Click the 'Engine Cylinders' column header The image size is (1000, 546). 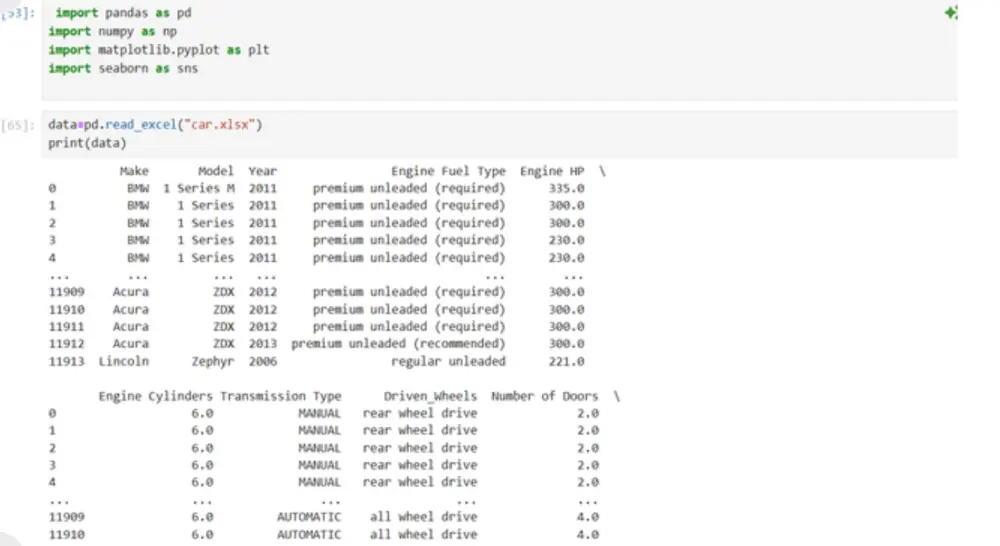(x=156, y=396)
